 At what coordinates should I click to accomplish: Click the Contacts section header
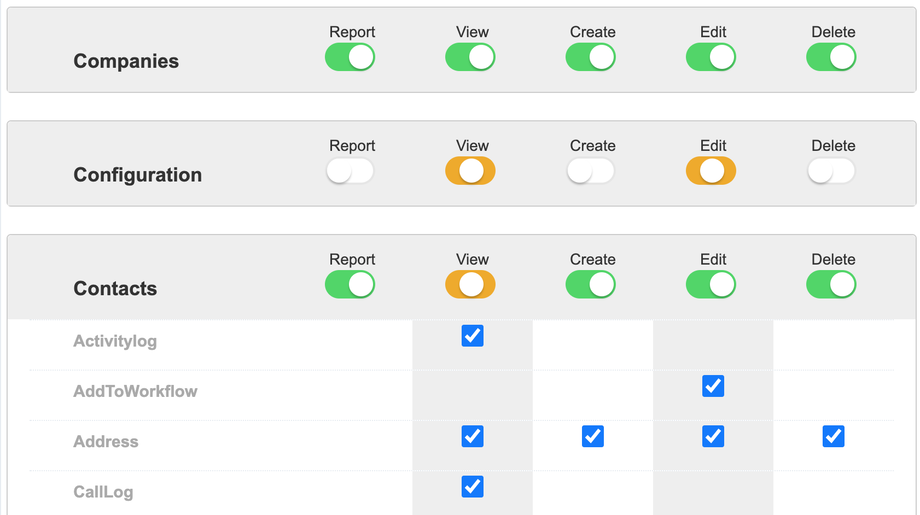coord(115,288)
